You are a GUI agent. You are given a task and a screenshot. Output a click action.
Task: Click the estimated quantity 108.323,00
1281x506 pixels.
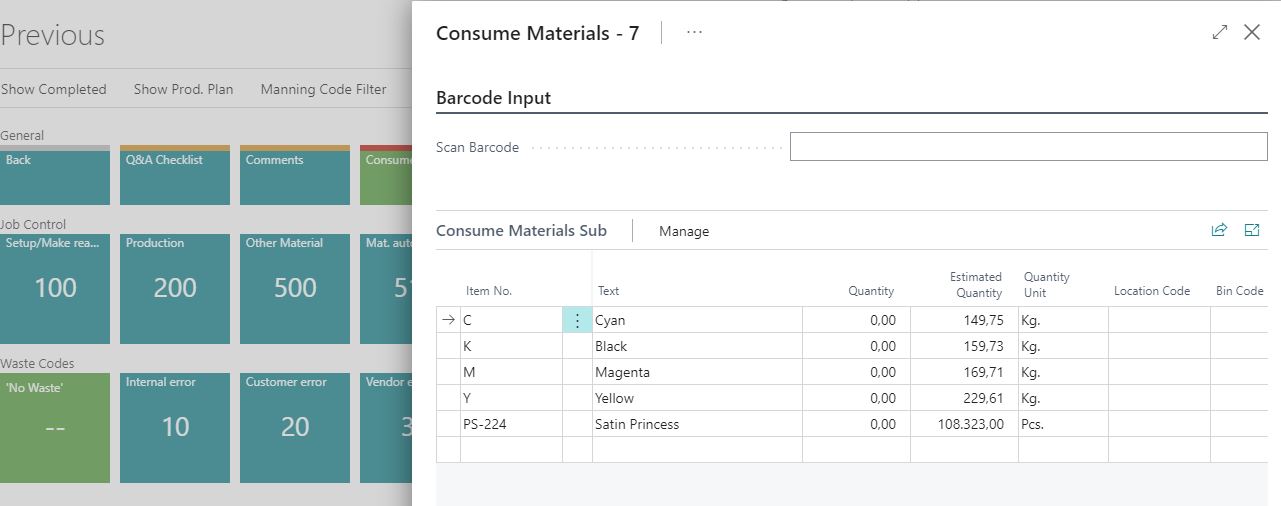(964, 424)
